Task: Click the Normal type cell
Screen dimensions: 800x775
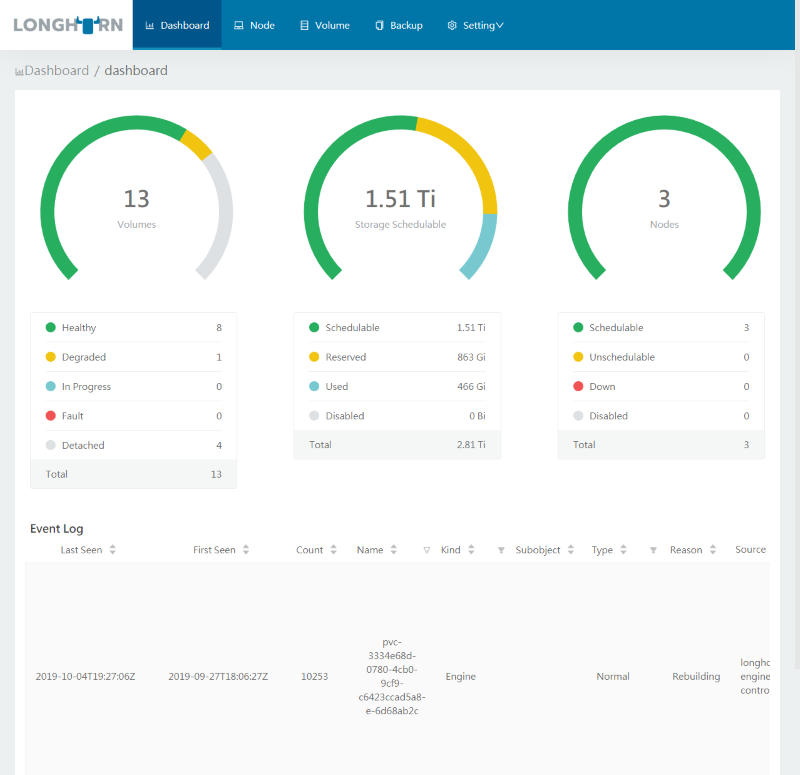Action: pyautogui.click(x=613, y=677)
